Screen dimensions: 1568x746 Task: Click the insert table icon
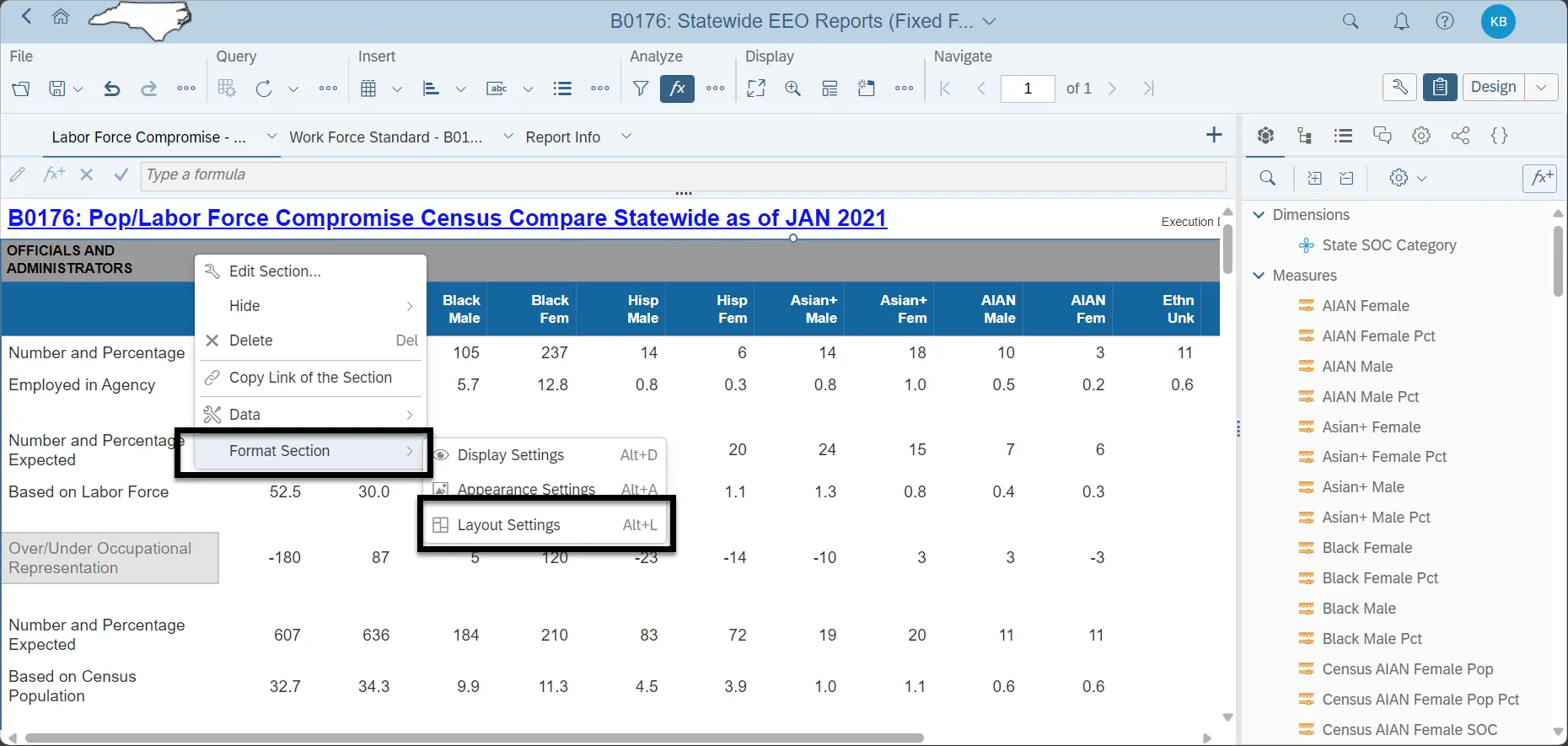(368, 89)
